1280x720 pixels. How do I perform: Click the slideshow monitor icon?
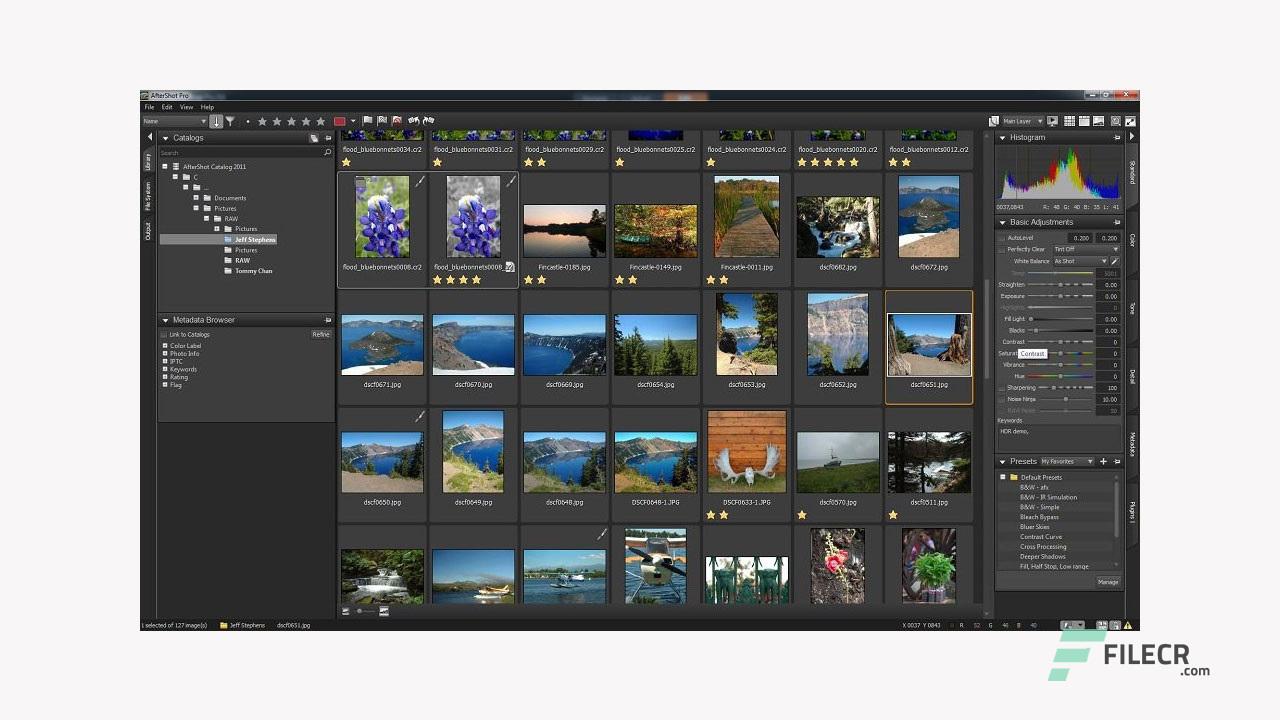[1052, 121]
